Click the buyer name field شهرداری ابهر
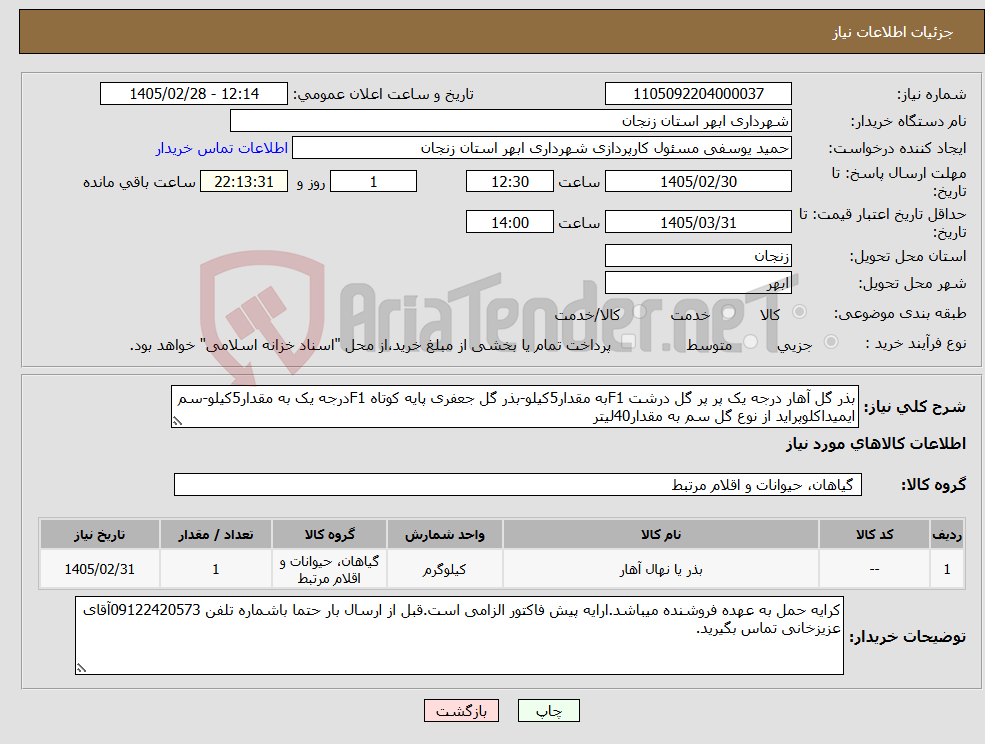 511,121
